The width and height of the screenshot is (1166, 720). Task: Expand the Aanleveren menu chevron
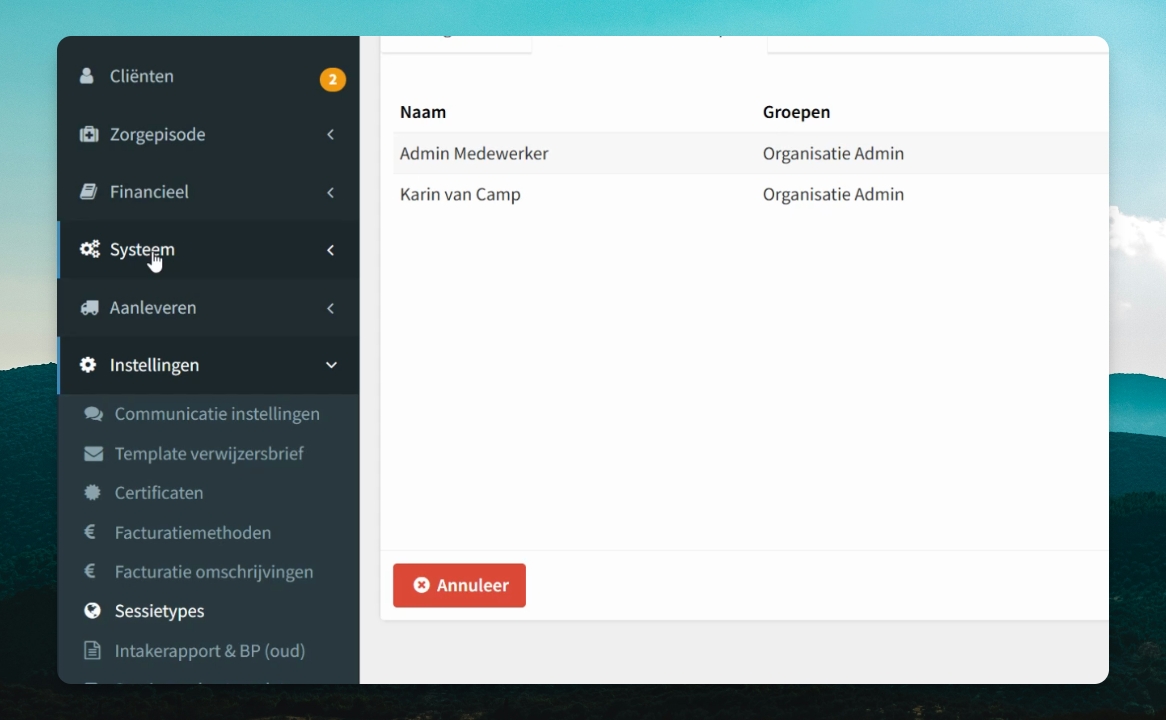(330, 308)
